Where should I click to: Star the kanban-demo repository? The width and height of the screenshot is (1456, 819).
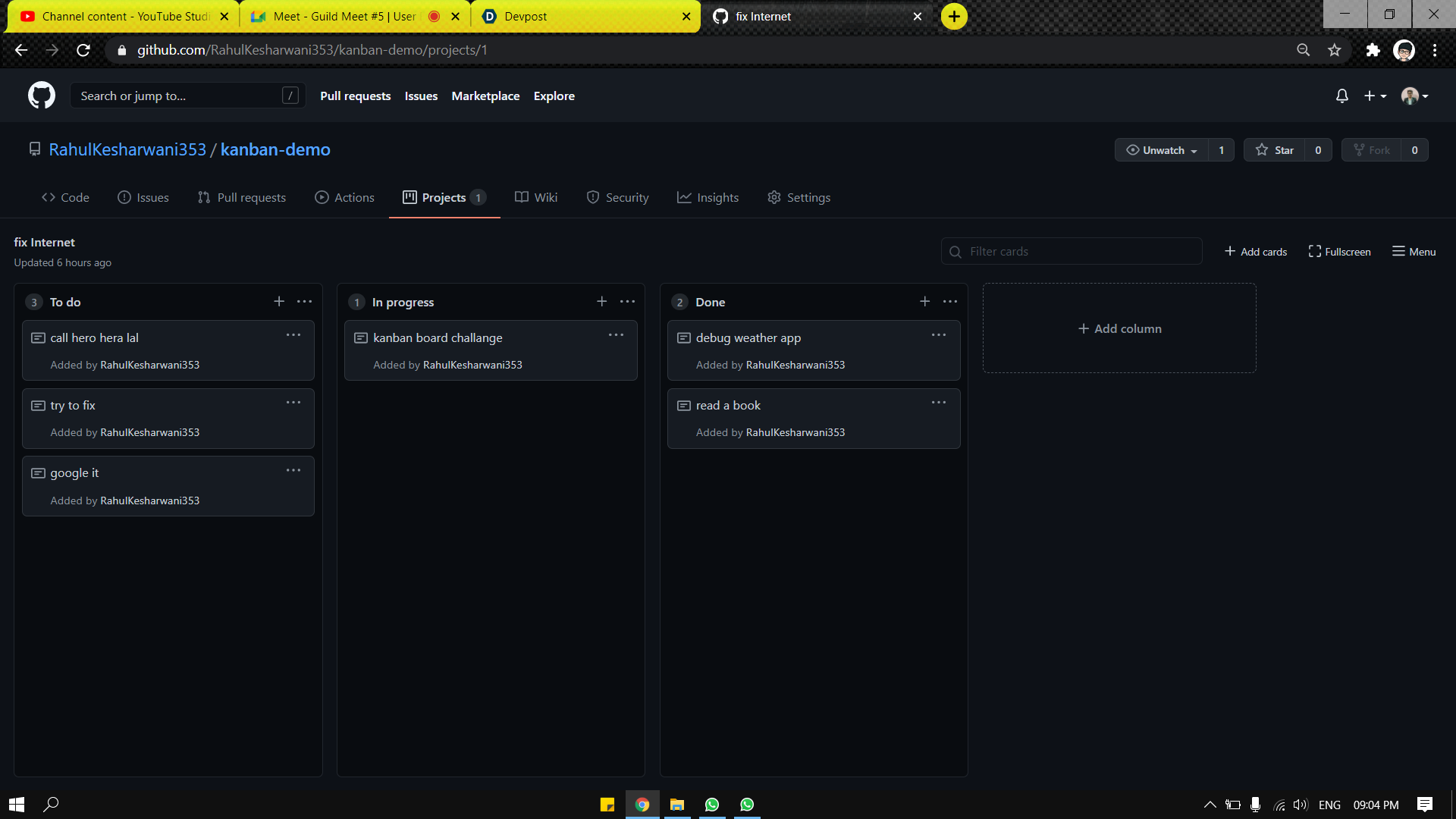[1275, 150]
